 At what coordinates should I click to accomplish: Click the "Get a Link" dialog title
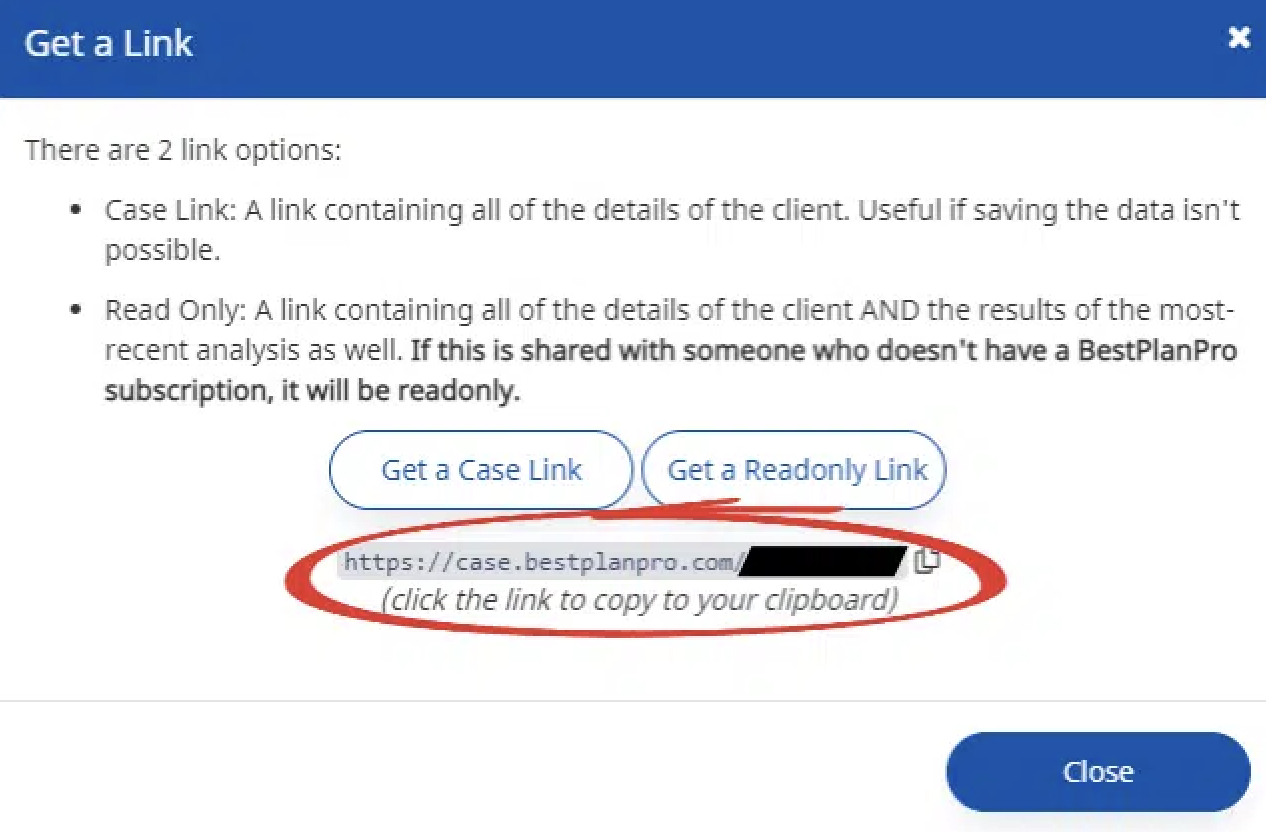pyautogui.click(x=109, y=44)
